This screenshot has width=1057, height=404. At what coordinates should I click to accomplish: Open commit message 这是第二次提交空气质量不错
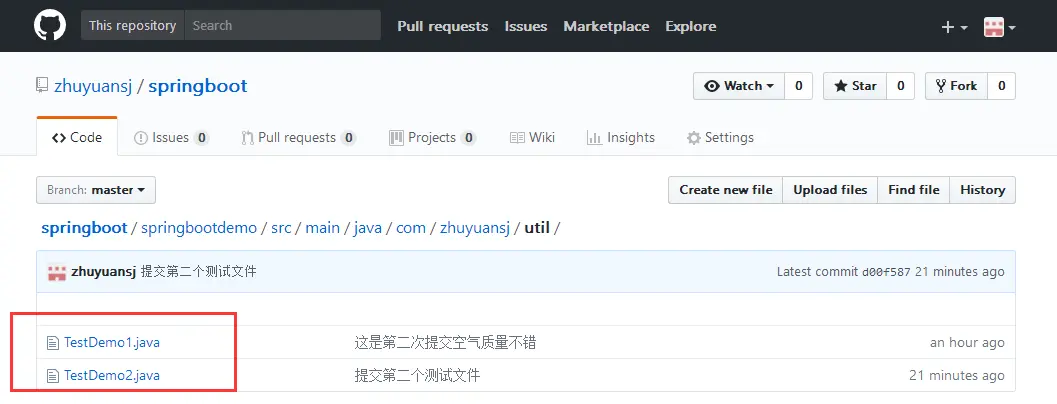(445, 343)
